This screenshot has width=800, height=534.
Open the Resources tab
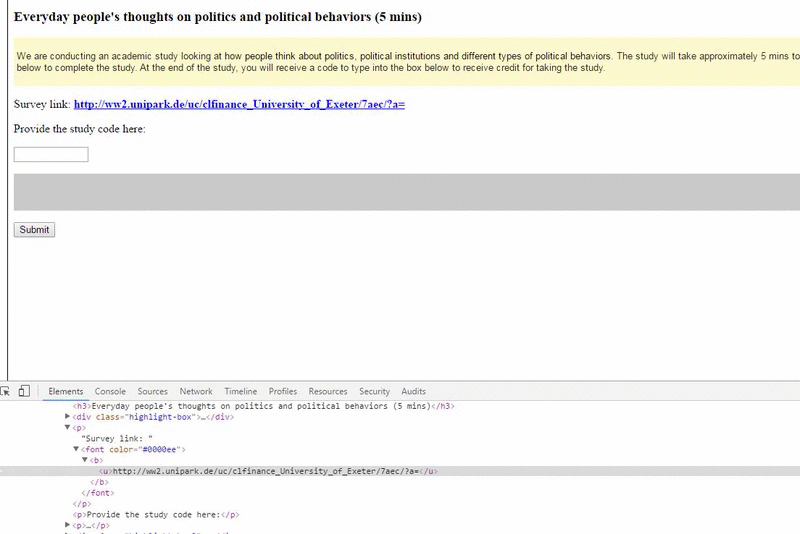point(328,391)
